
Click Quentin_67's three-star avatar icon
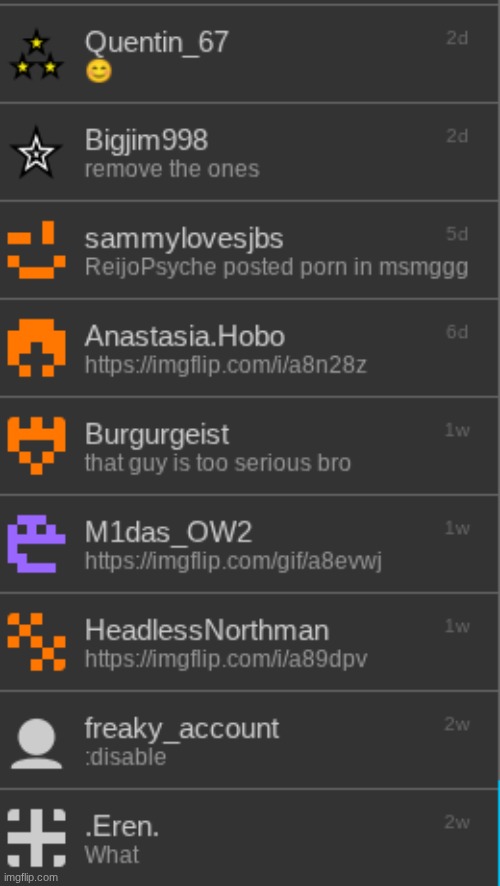click(37, 54)
